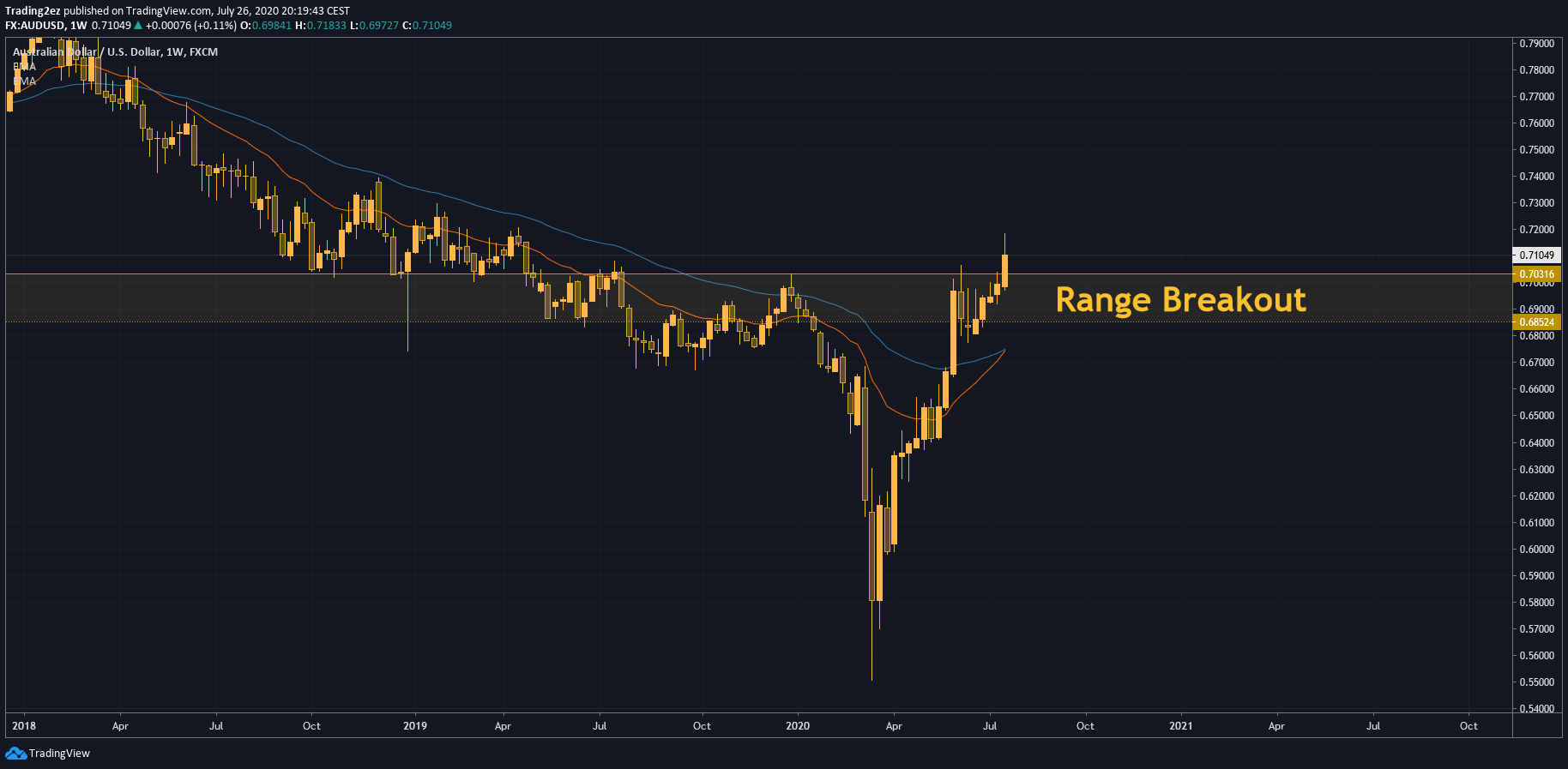Click the 0.75000 price axis label

pos(1537,150)
